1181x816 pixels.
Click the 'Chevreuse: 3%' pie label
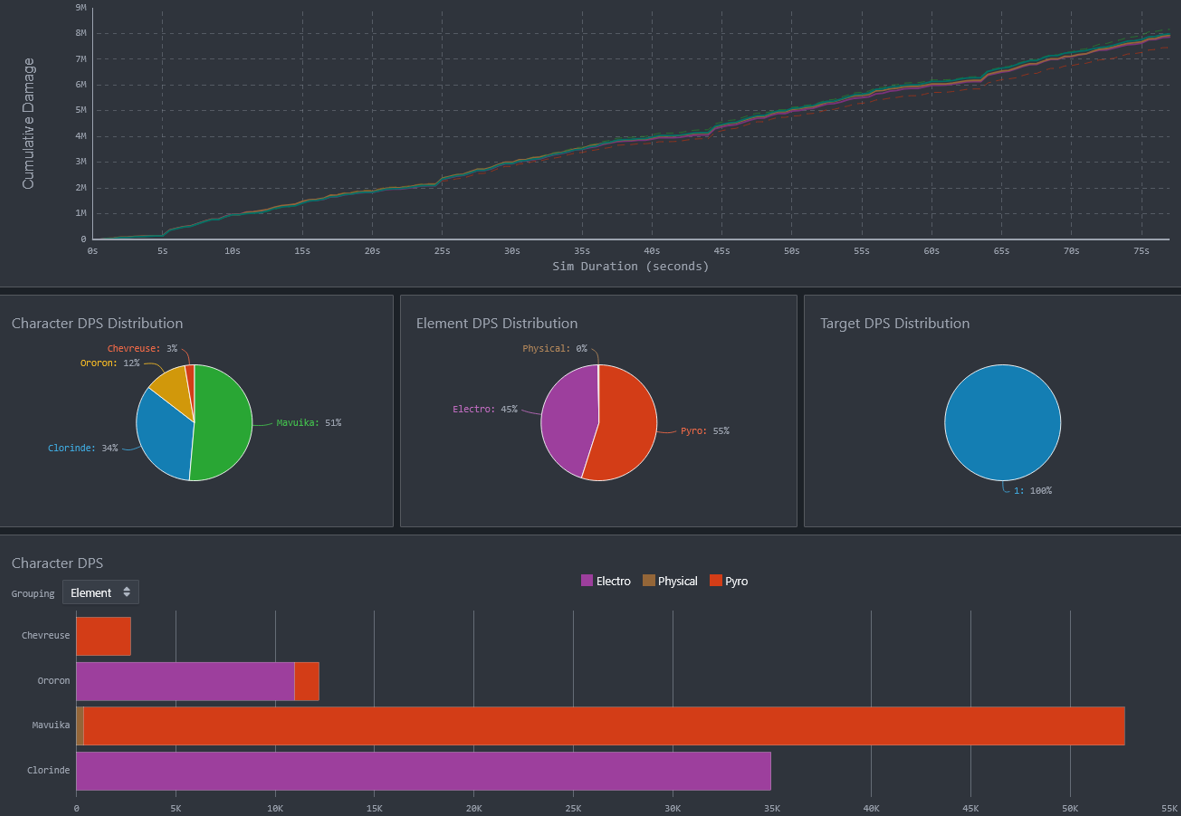[142, 349]
